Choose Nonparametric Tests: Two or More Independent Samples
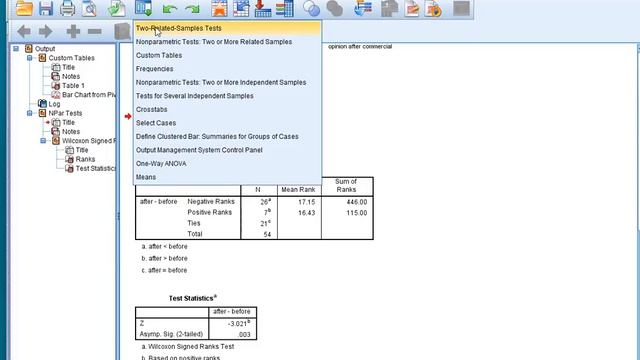The image size is (640, 360). coord(227,82)
